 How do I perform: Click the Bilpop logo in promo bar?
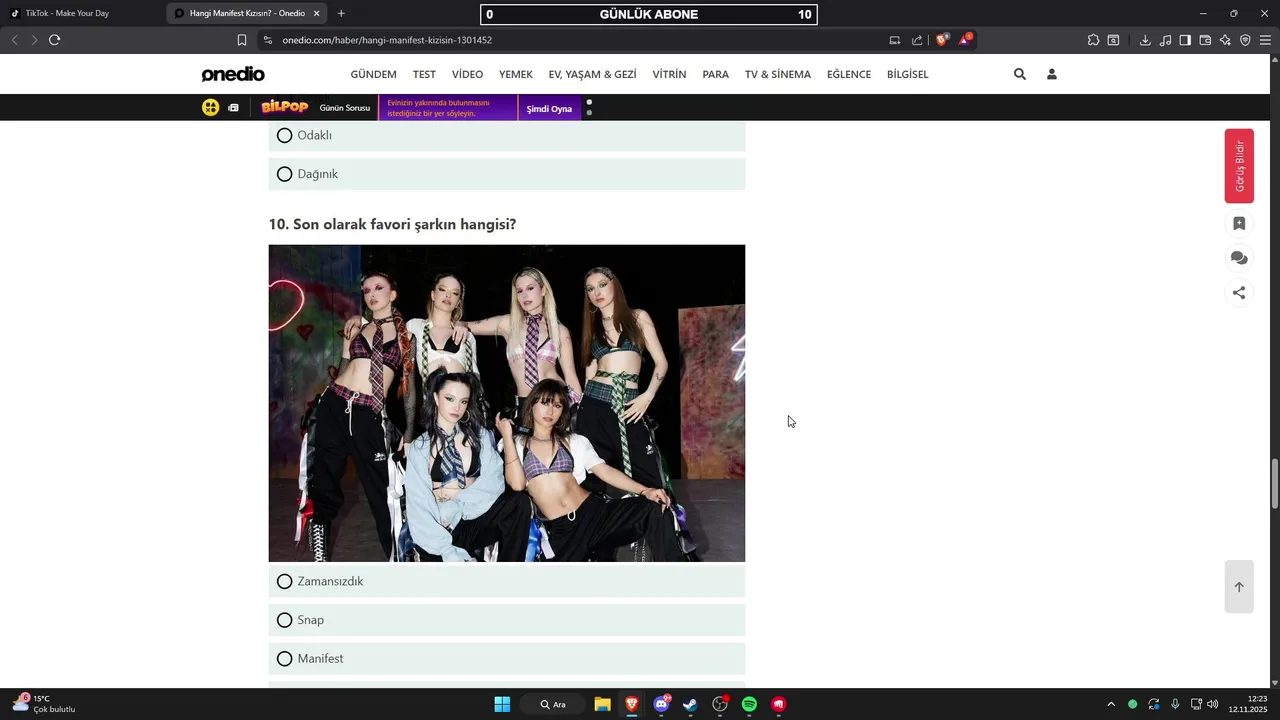point(284,107)
